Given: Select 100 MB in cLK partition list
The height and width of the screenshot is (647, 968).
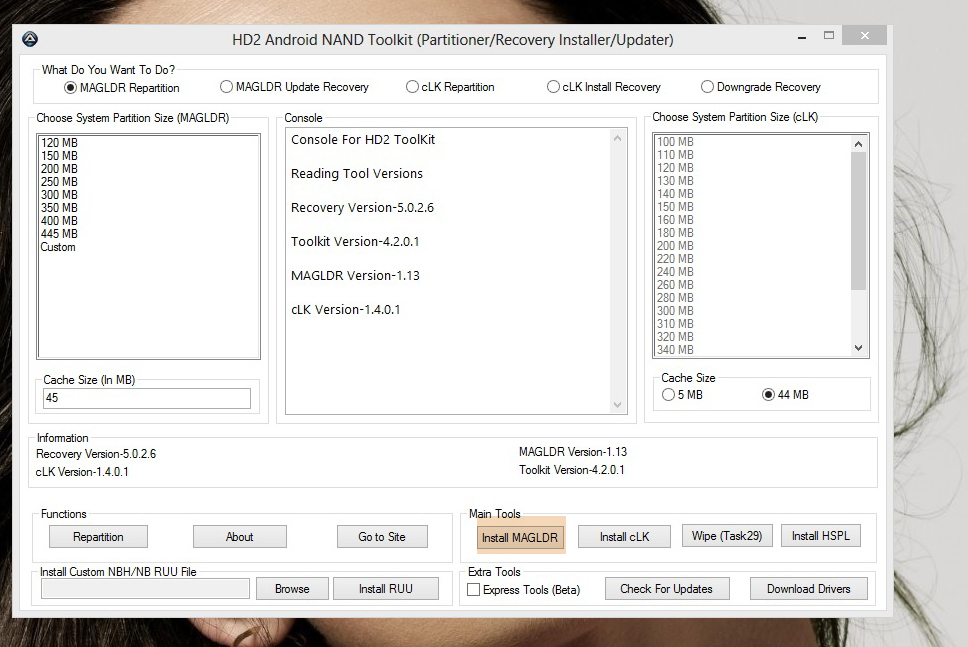Looking at the screenshot, I should pyautogui.click(x=675, y=141).
